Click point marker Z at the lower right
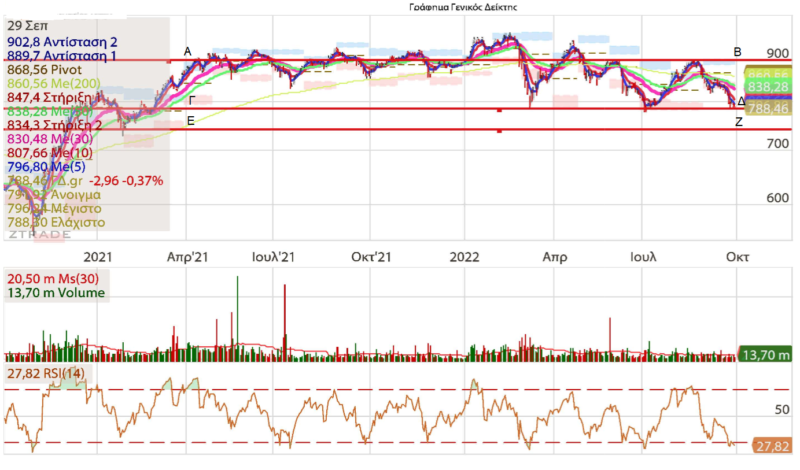Image resolution: width=800 pixels, height=470 pixels. [x=738, y=121]
